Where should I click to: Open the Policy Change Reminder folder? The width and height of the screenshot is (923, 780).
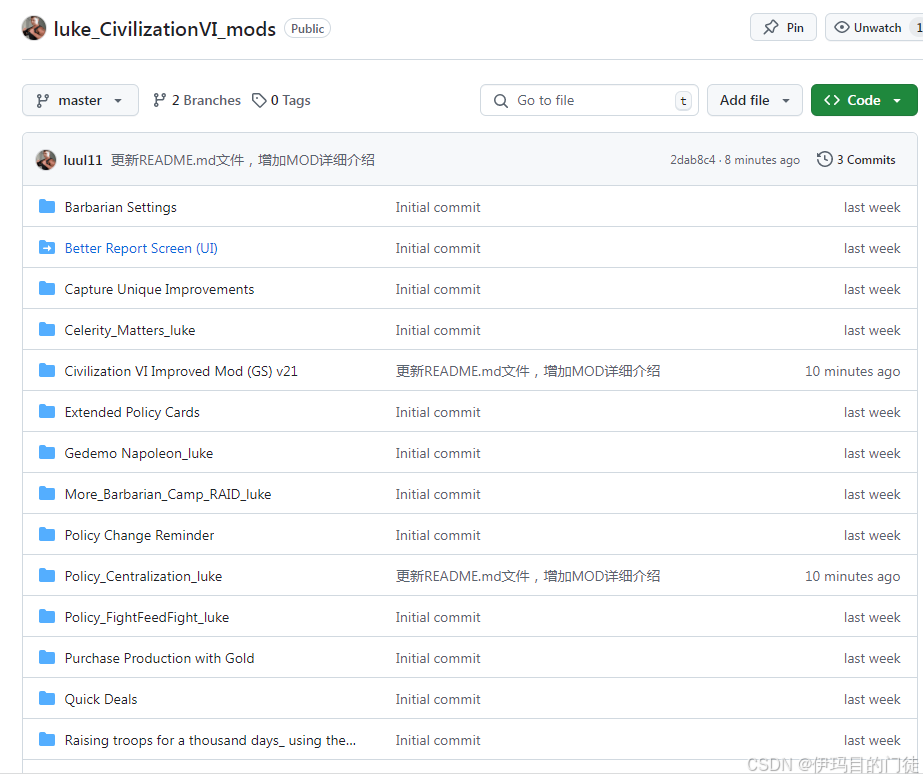(140, 536)
